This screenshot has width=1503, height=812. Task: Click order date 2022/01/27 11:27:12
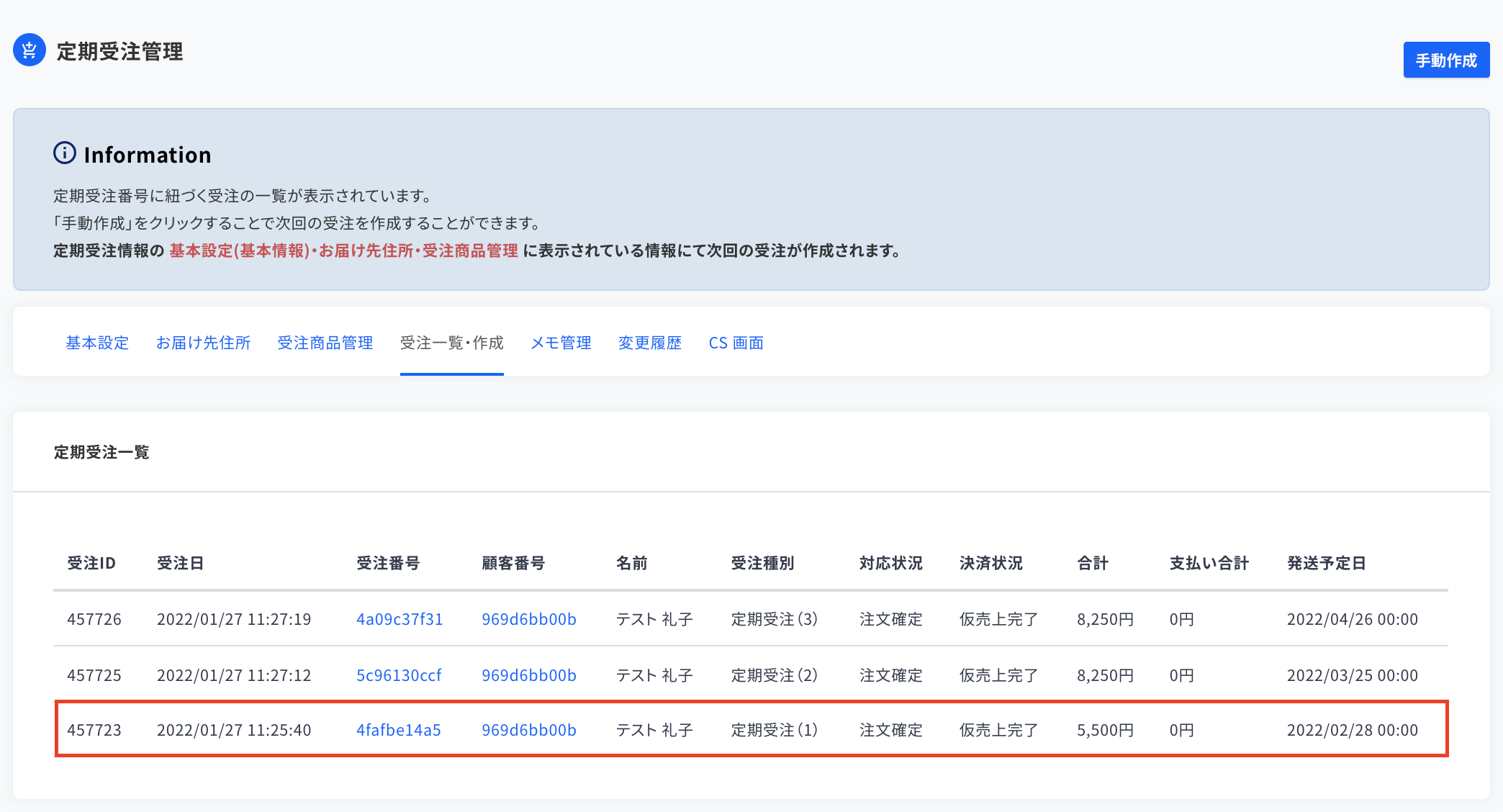[234, 675]
